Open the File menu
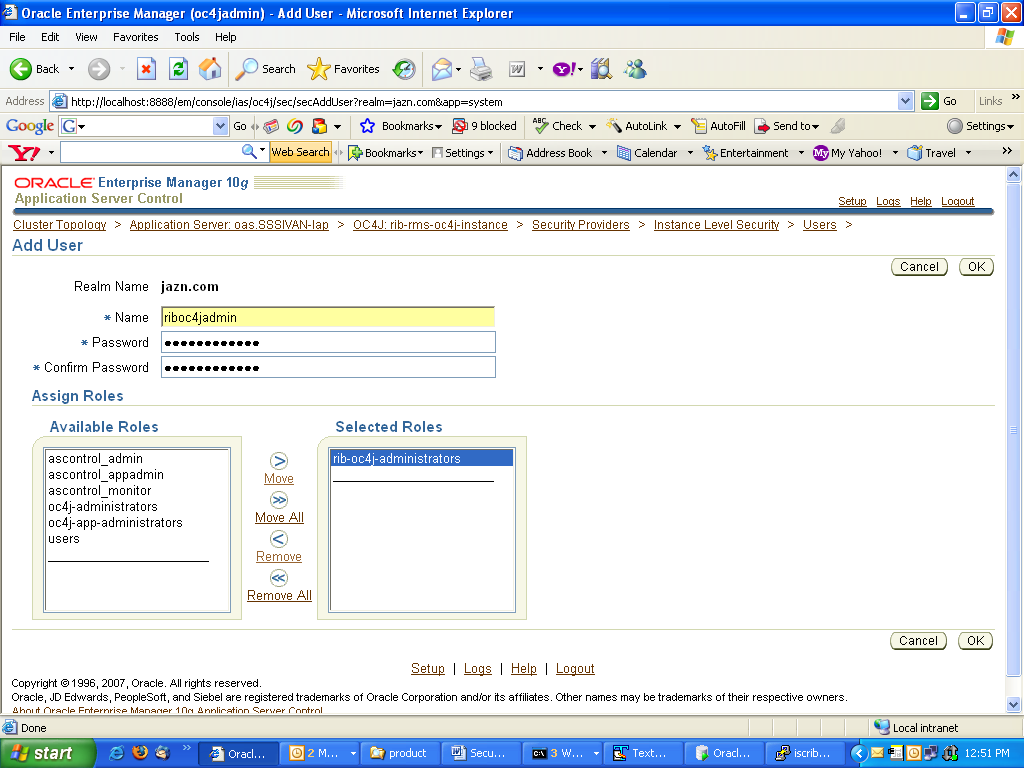Image resolution: width=1024 pixels, height=768 pixels. click(17, 37)
